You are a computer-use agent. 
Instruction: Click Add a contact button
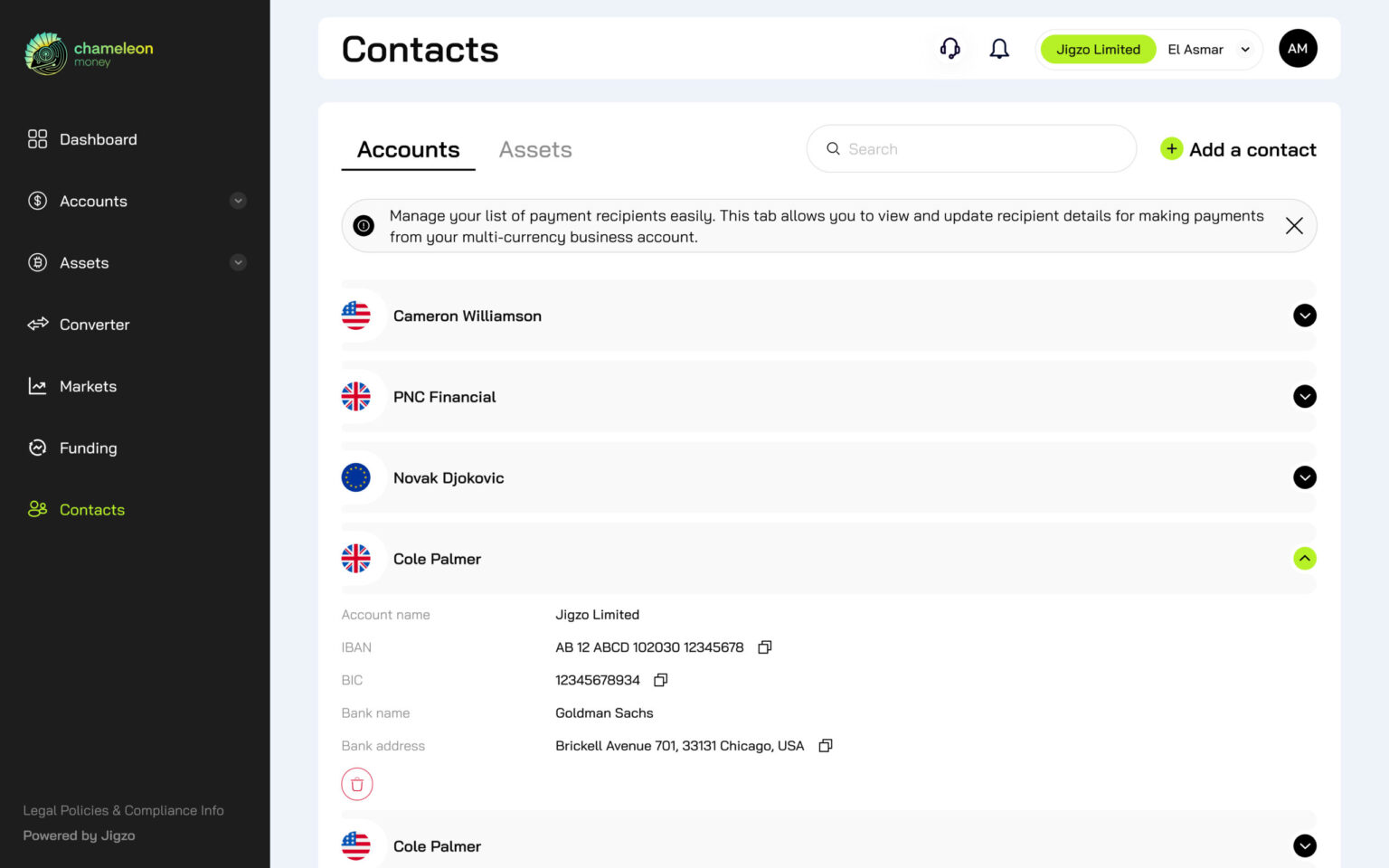coord(1238,150)
